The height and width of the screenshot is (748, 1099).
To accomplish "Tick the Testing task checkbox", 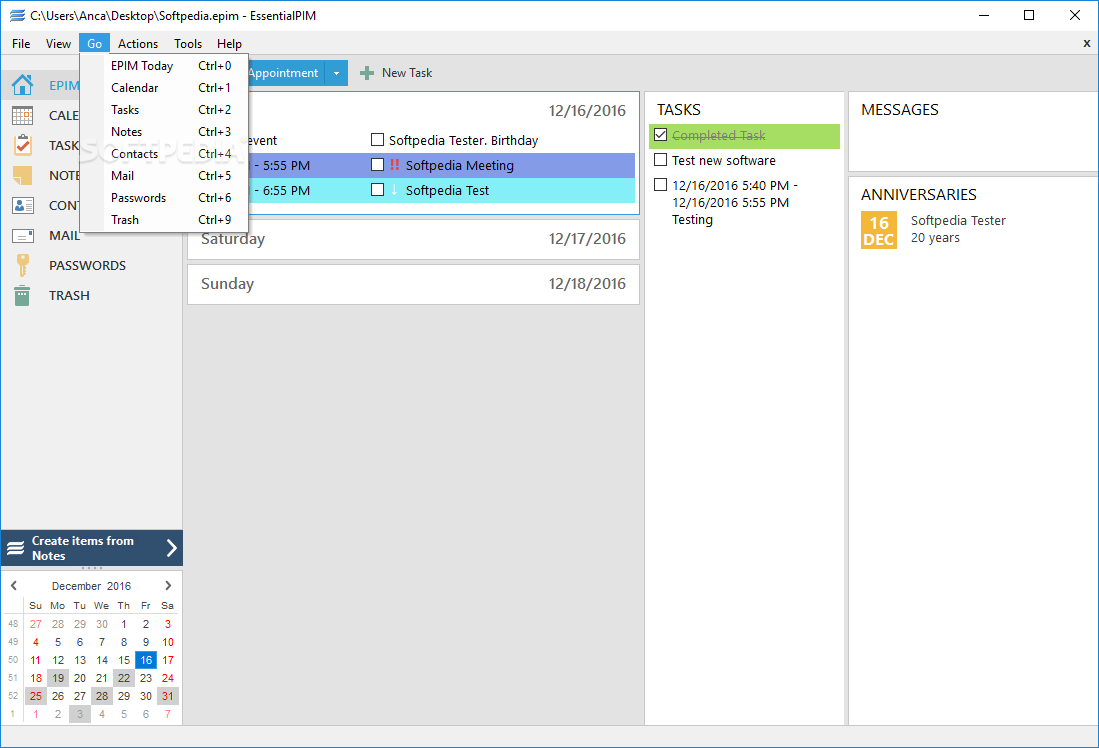I will [660, 184].
